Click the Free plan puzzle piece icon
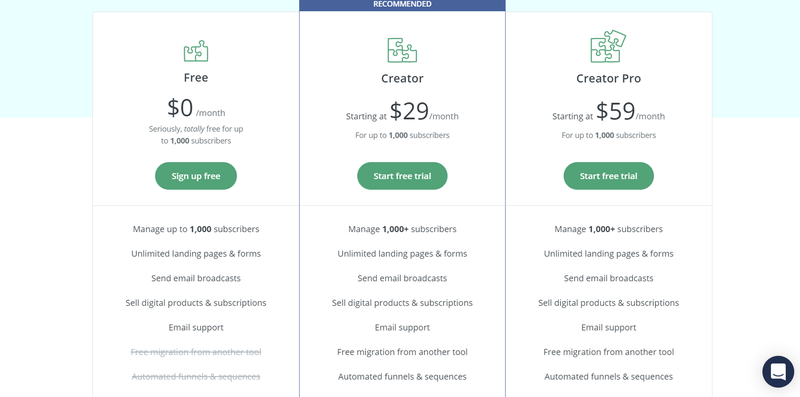 pyautogui.click(x=196, y=51)
